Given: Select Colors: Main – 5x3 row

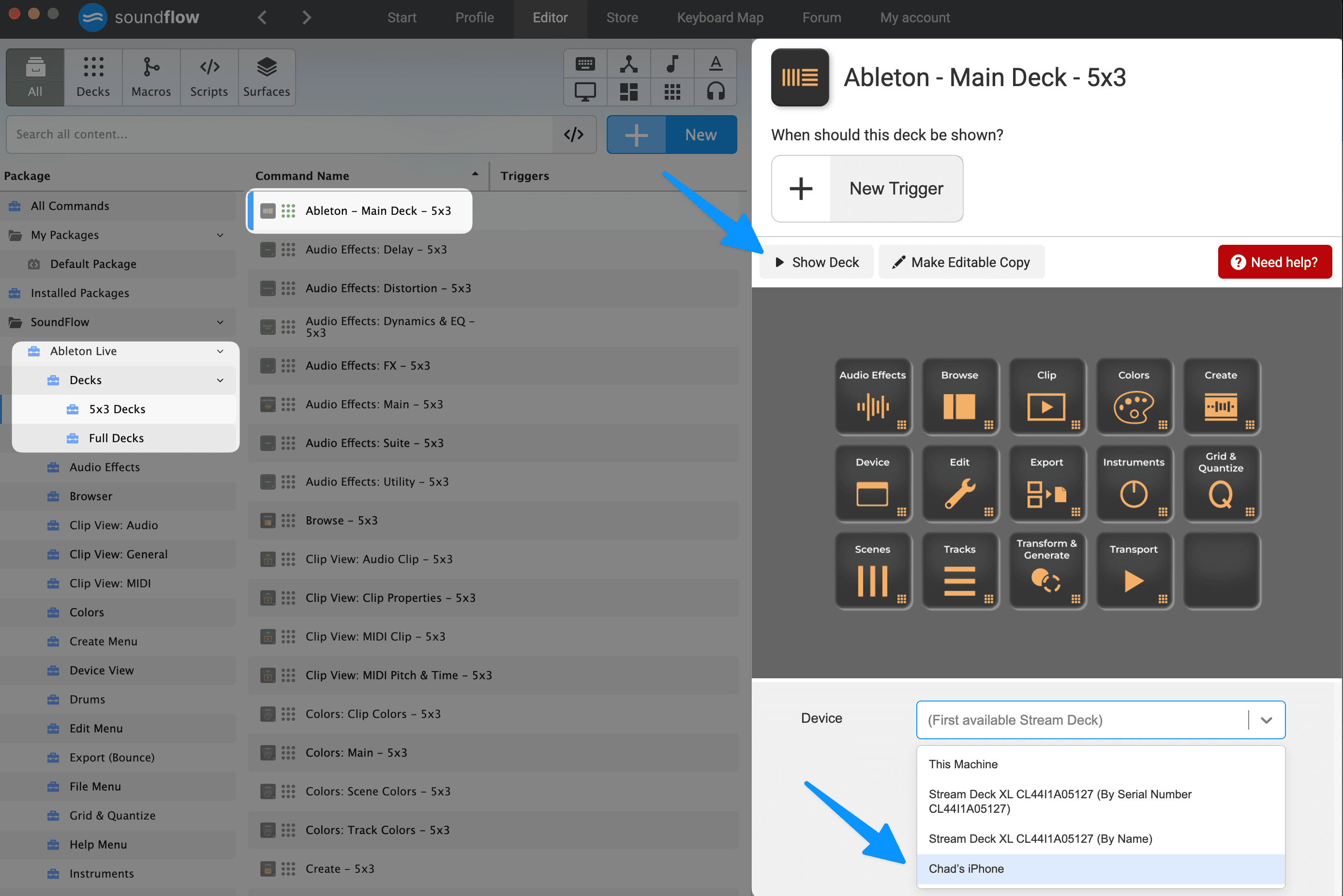Looking at the screenshot, I should pyautogui.click(x=493, y=753).
